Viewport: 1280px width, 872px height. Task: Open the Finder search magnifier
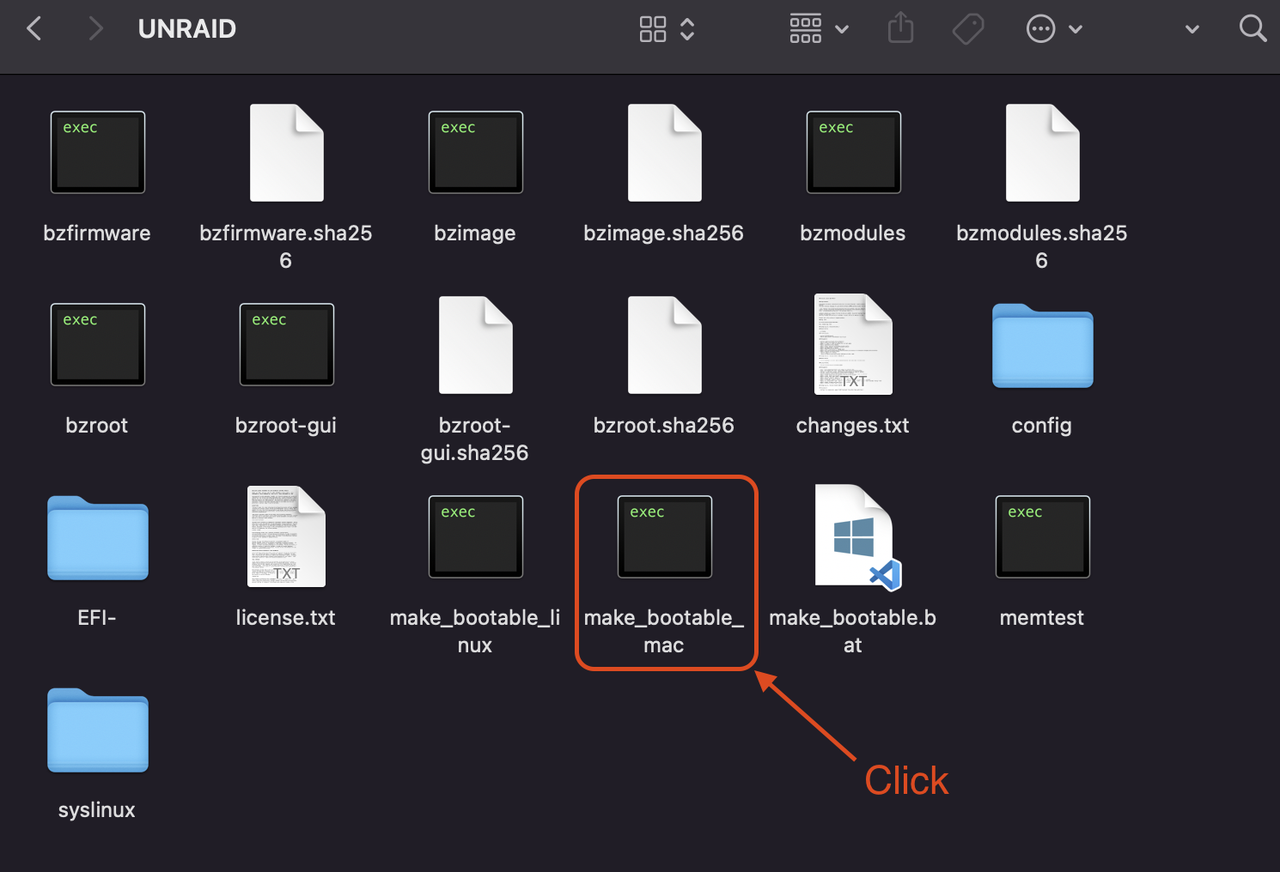[x=1252, y=29]
